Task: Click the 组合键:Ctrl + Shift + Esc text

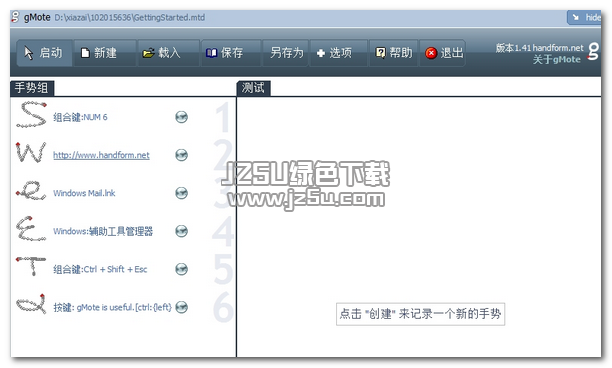Action: pos(100,269)
